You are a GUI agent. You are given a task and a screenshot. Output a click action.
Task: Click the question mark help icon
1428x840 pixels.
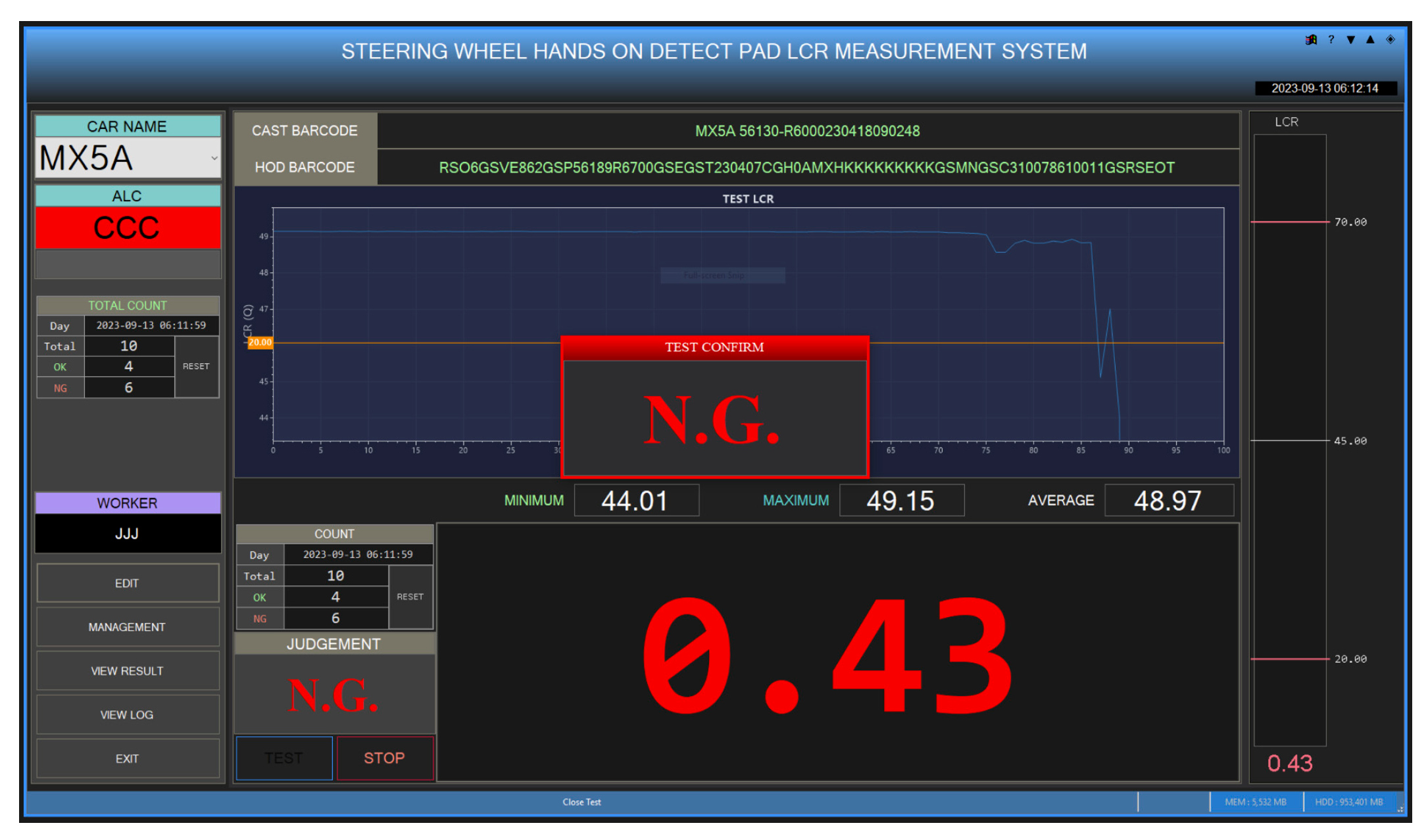click(x=1331, y=39)
